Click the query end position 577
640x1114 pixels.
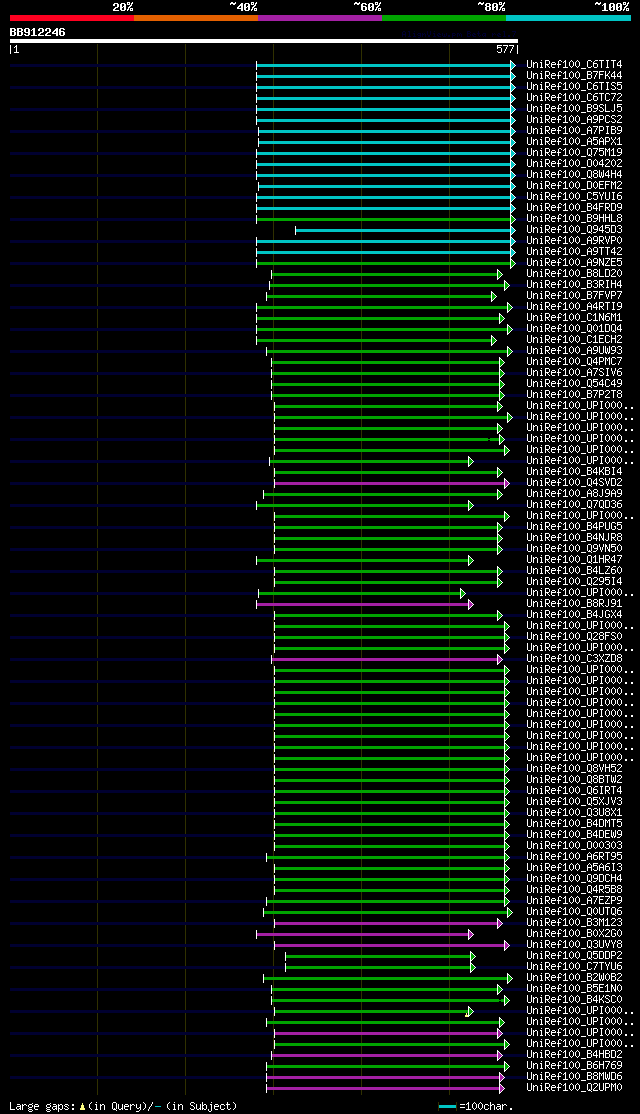tap(505, 50)
